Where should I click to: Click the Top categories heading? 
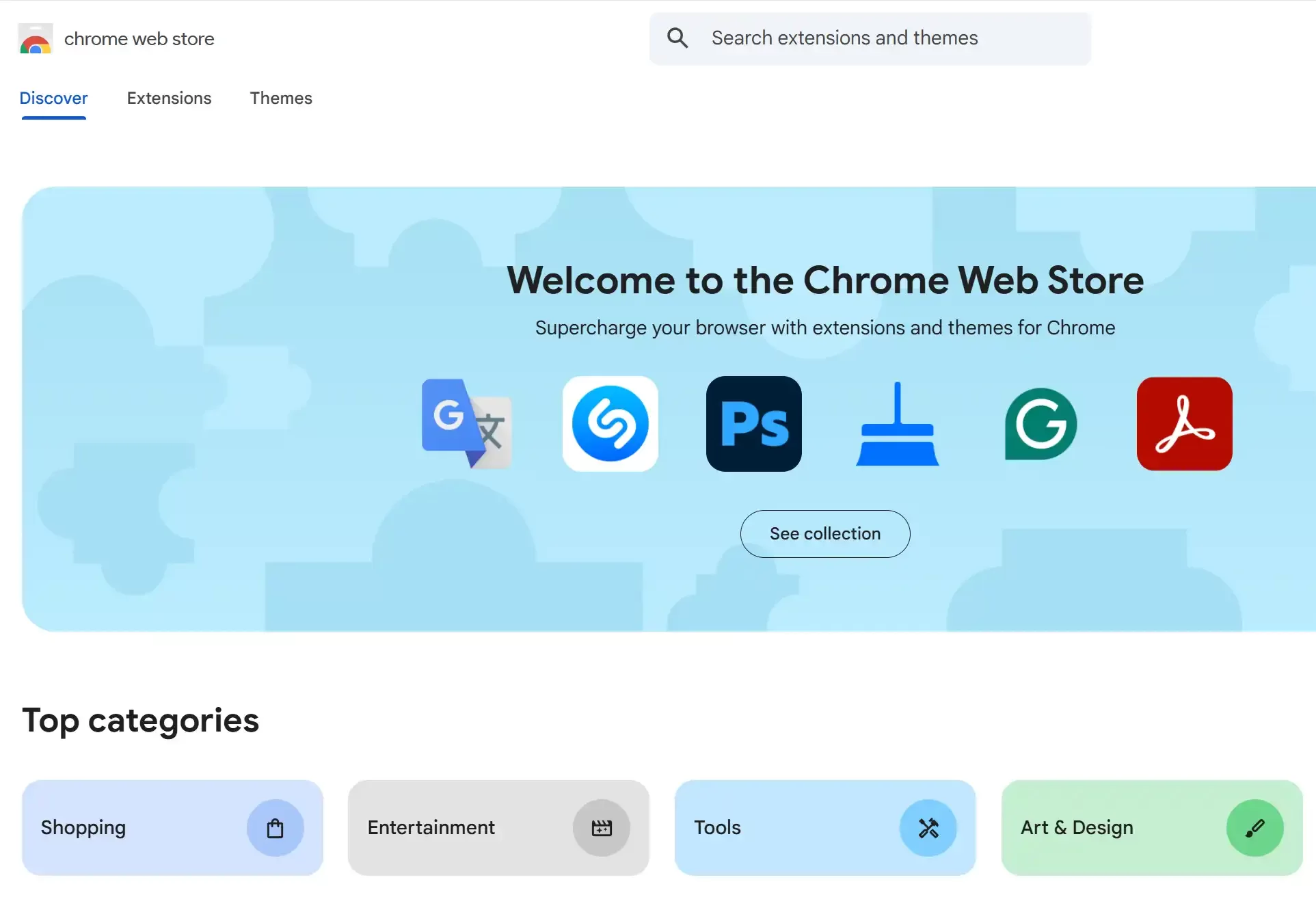pos(141,721)
